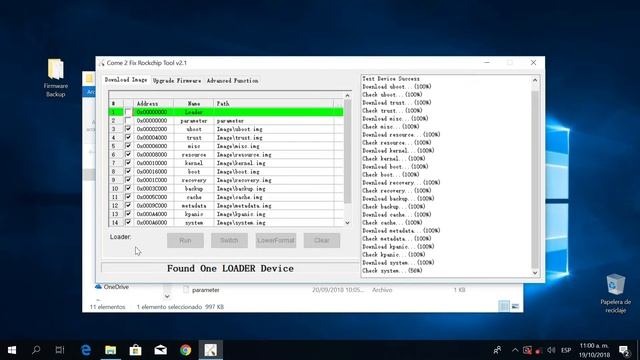Open Microsoft Store from taskbar
This screenshot has height=360, width=640.
coord(136,350)
